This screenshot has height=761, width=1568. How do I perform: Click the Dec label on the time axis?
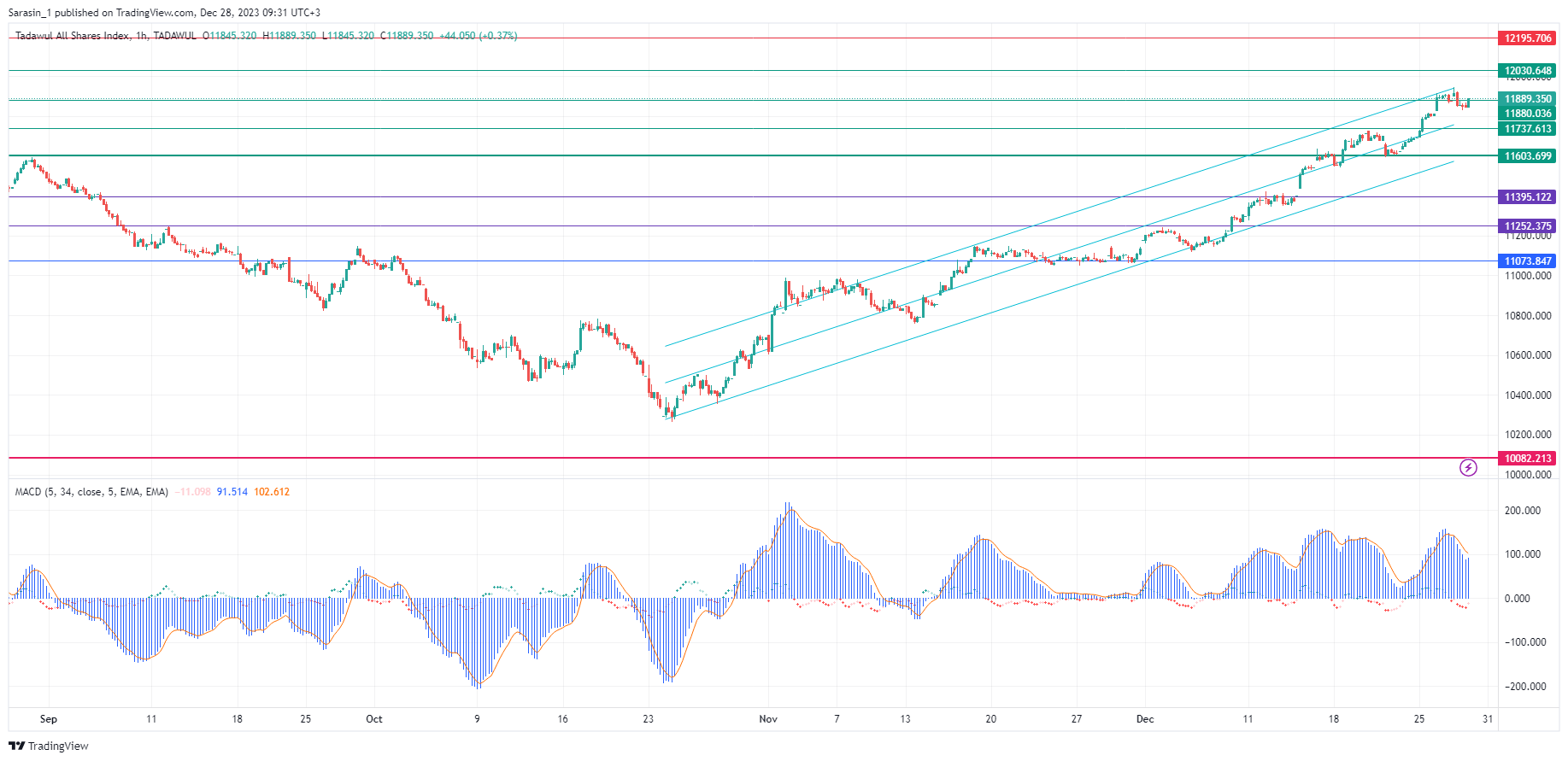pos(1145,719)
